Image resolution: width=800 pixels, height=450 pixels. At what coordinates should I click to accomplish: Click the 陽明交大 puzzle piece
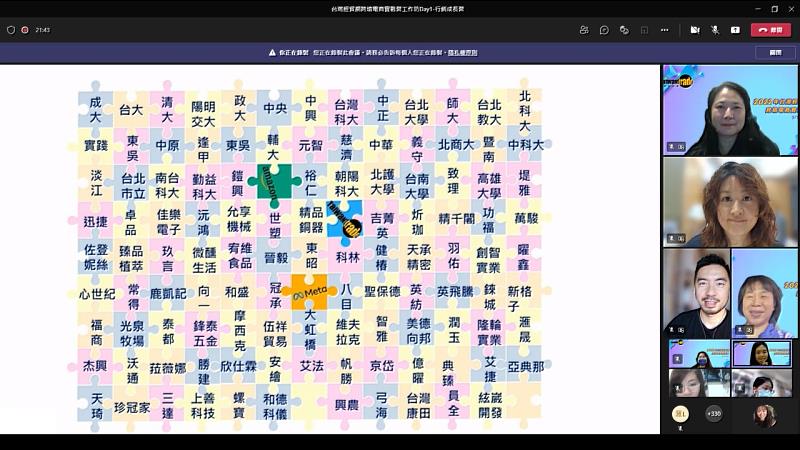(203, 114)
